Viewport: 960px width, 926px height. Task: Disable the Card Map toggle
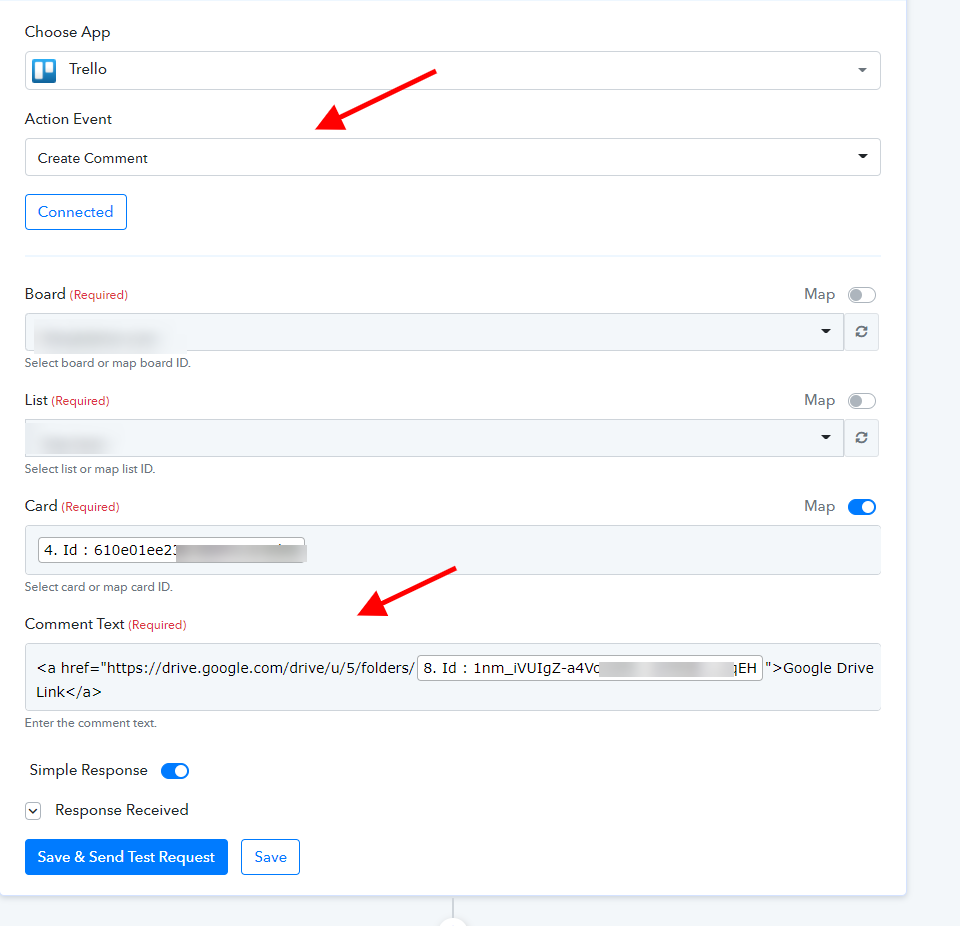[861, 507]
